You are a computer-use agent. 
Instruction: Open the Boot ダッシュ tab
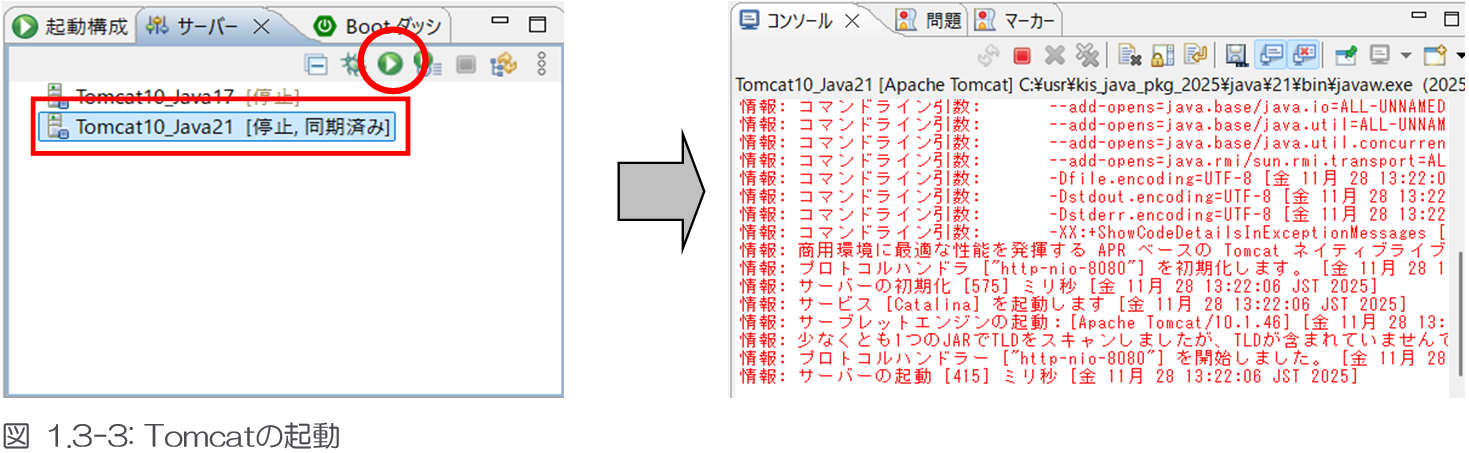381,26
